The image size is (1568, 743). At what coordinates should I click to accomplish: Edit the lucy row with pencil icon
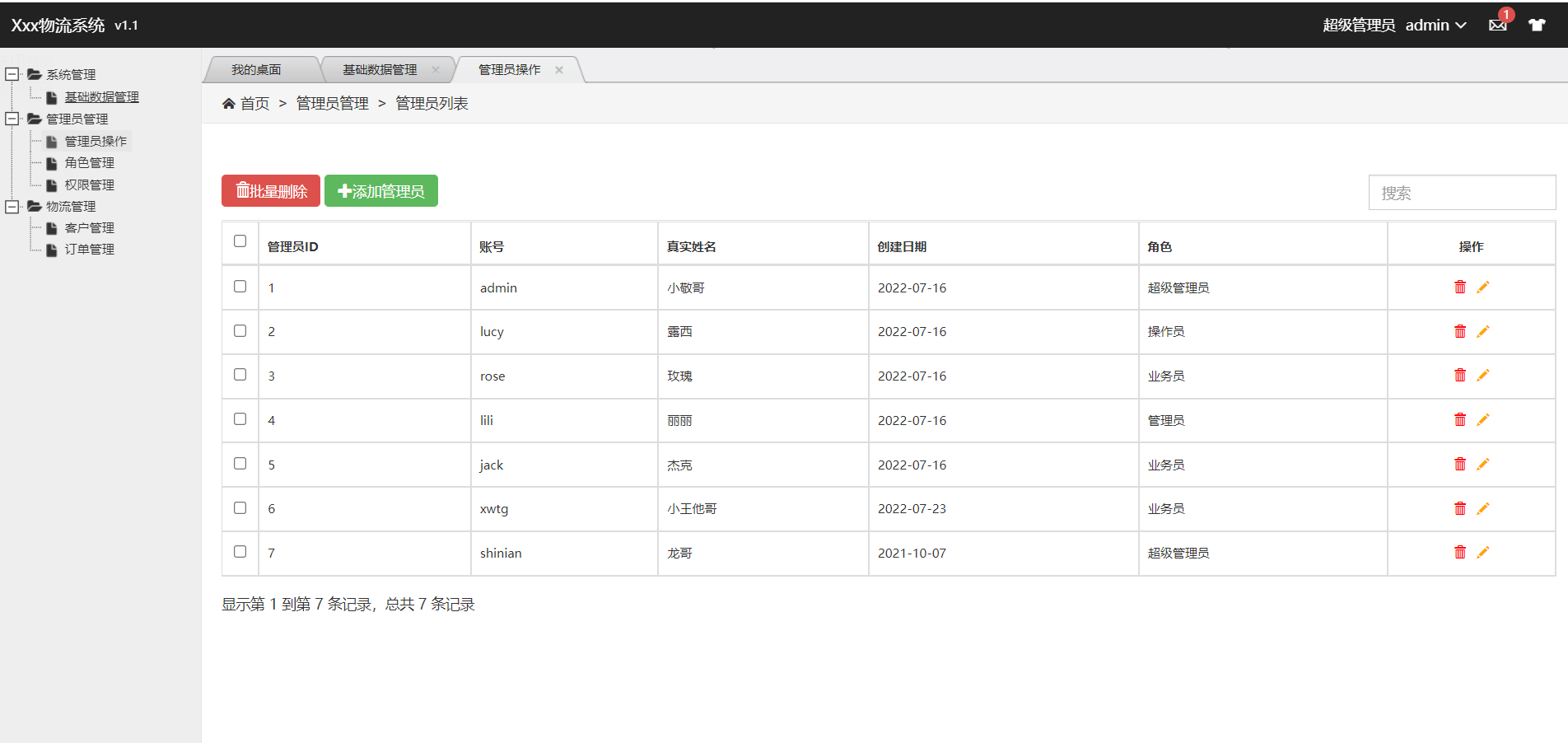(x=1483, y=331)
